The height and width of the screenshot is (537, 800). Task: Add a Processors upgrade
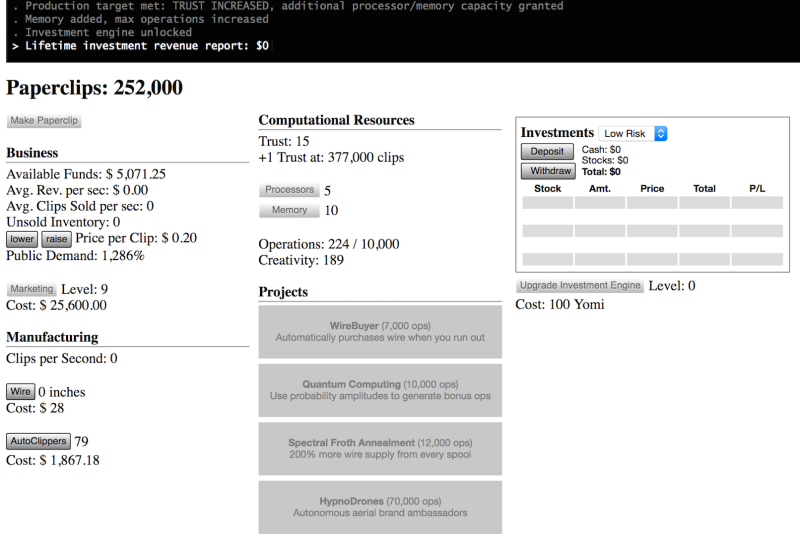tap(289, 190)
